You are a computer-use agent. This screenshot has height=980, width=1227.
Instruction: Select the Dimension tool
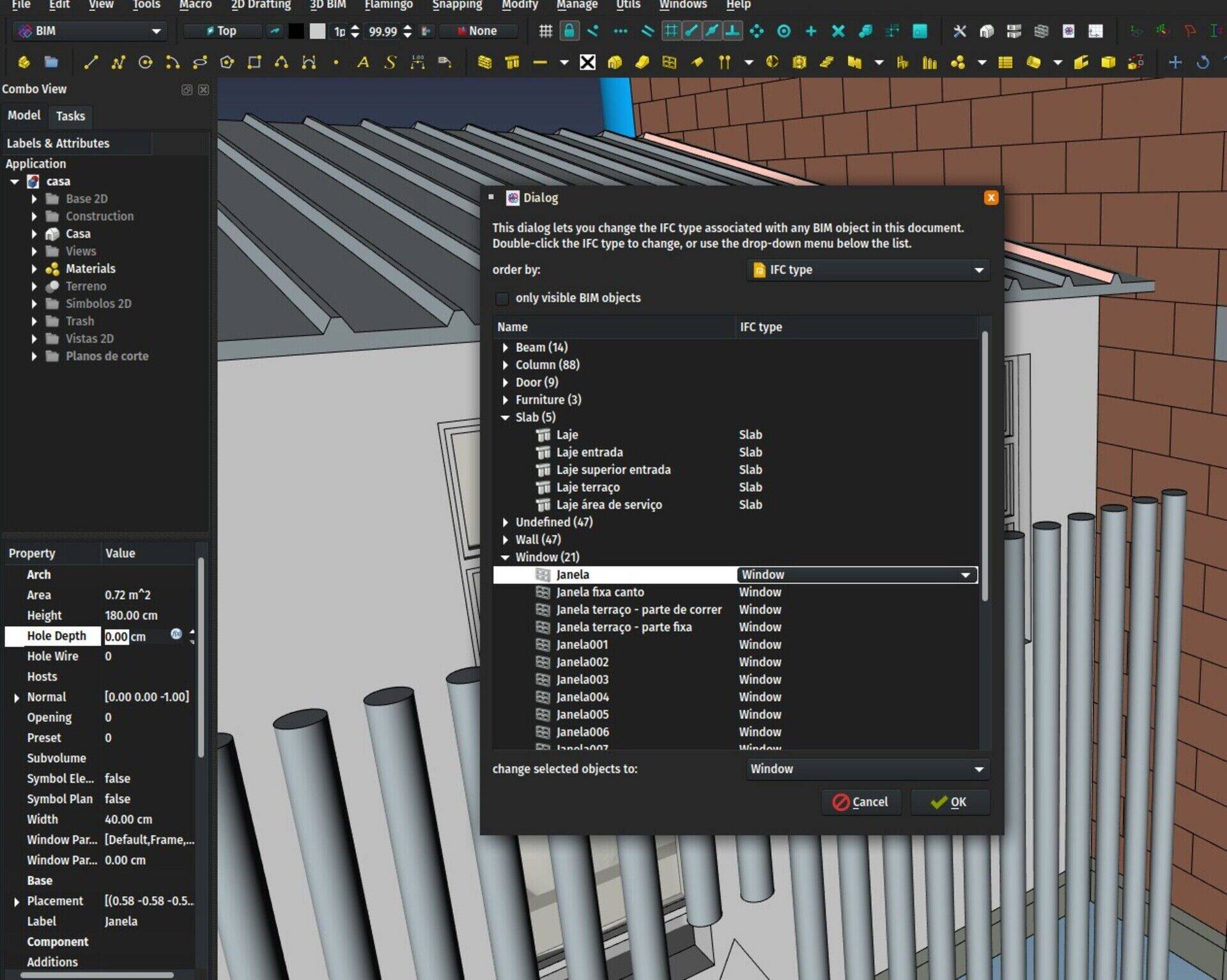pos(418,62)
